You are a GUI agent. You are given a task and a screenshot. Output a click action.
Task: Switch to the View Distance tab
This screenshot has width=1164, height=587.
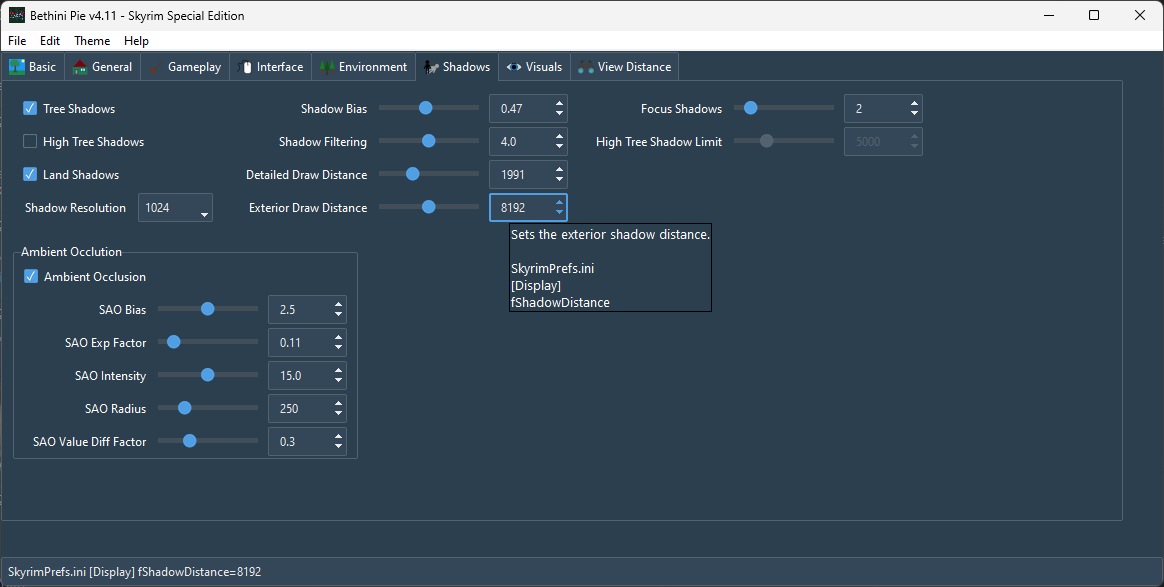click(x=624, y=67)
